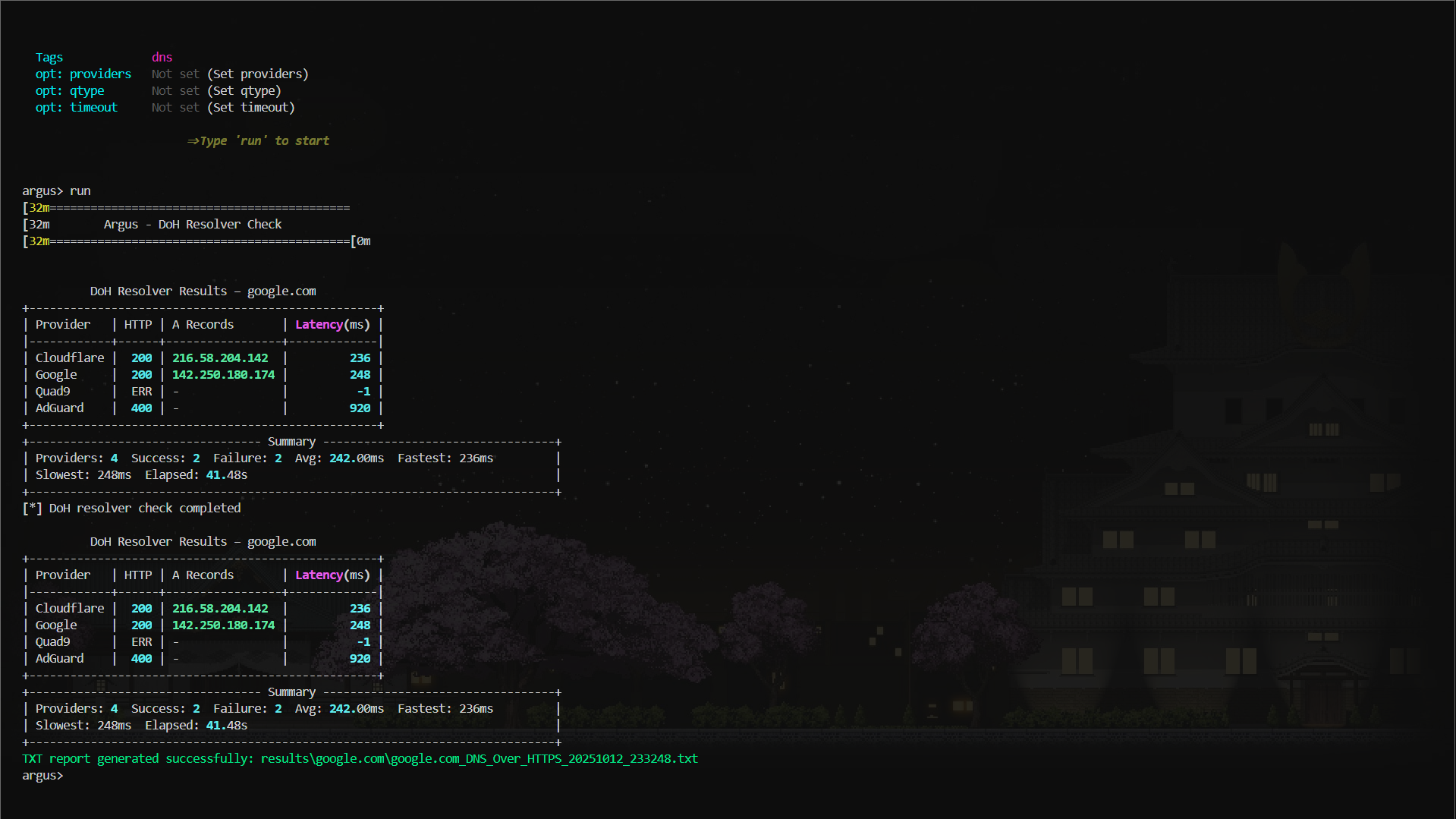Viewport: 1456px width, 819px height.
Task: Click Google's A record 142.250.180.174
Action: pyautogui.click(x=223, y=374)
